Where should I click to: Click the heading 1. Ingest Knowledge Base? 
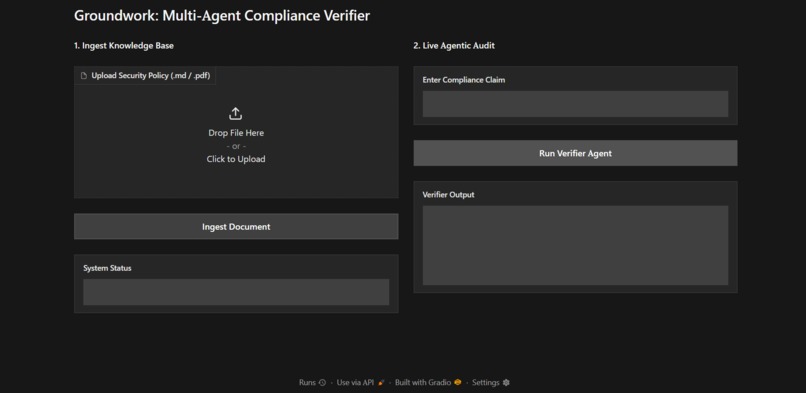124,46
